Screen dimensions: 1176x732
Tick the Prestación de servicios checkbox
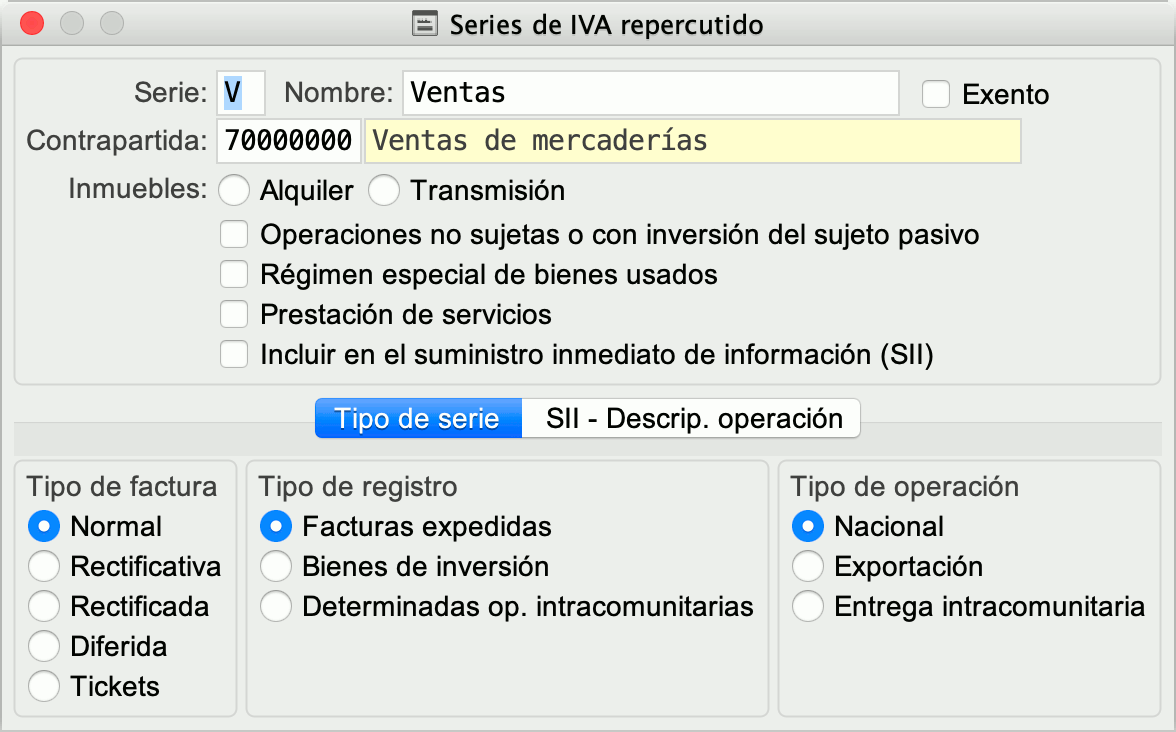tap(234, 314)
